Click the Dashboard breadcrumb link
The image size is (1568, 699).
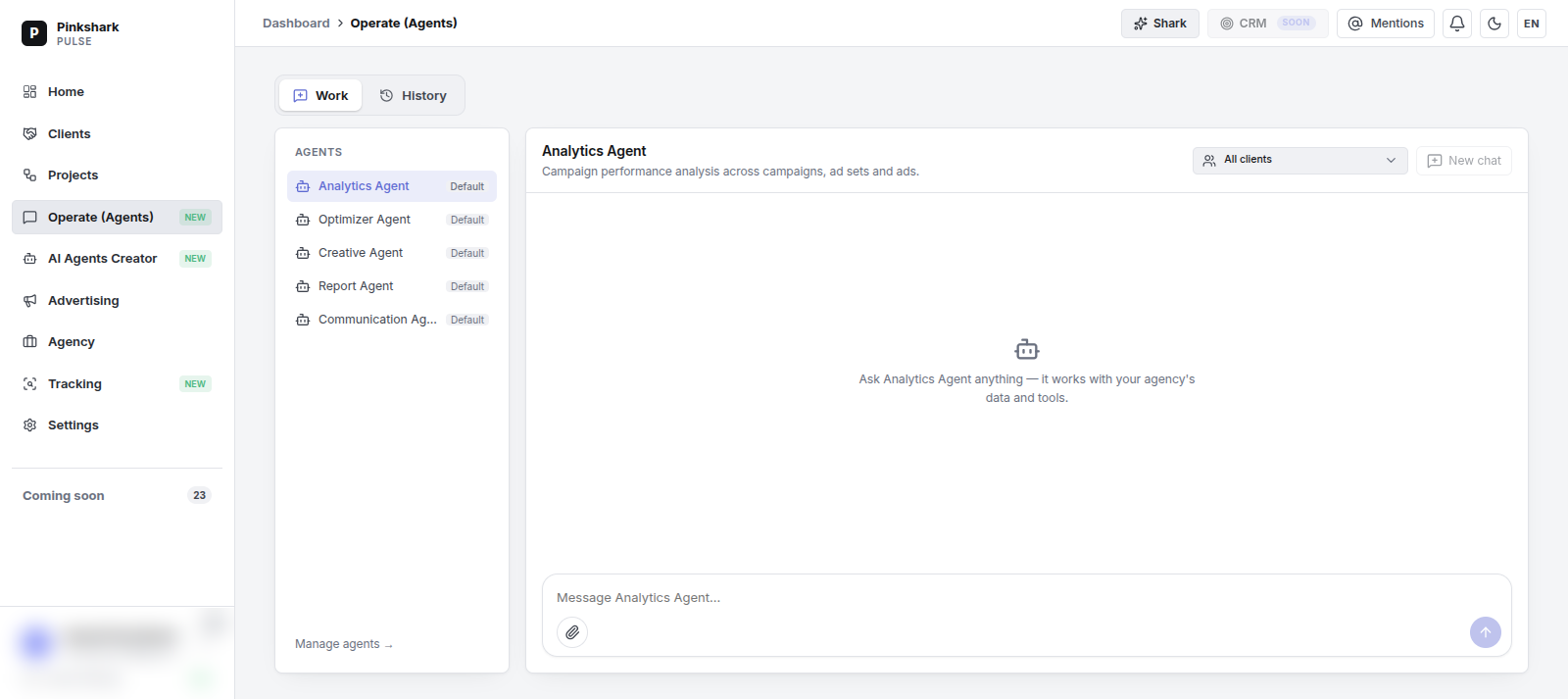296,24
